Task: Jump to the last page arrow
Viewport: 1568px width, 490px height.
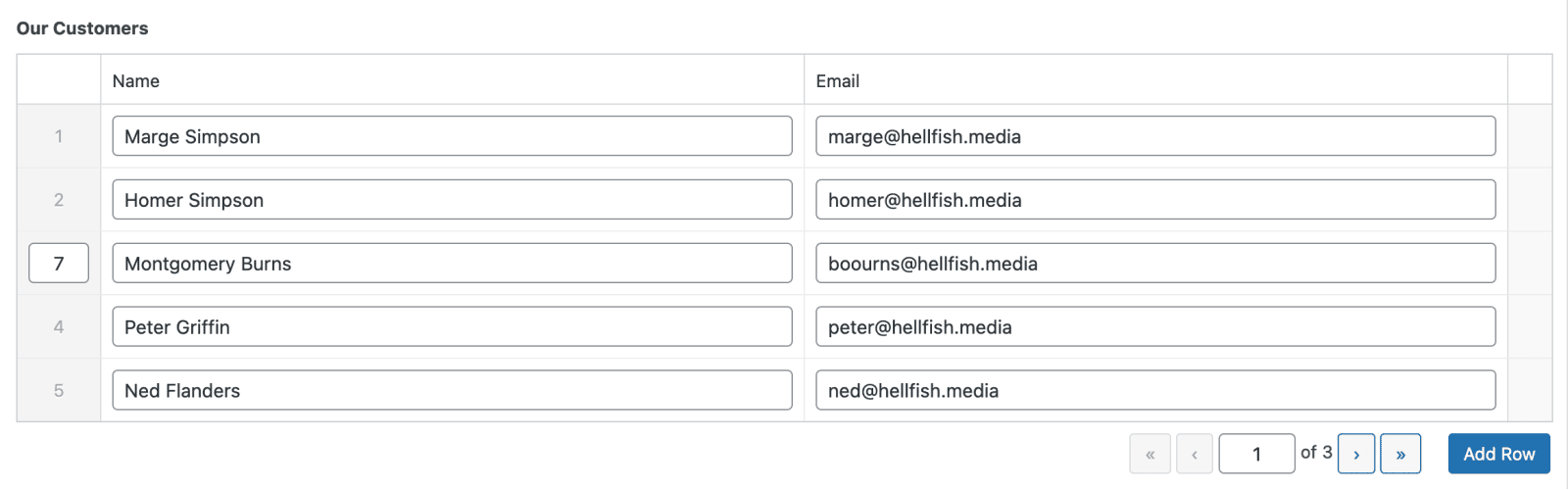Action: click(x=1400, y=454)
